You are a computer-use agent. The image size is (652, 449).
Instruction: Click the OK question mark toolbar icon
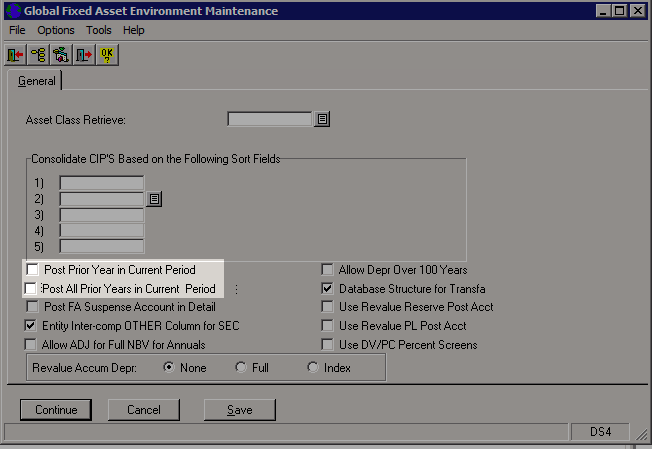pyautogui.click(x=106, y=54)
